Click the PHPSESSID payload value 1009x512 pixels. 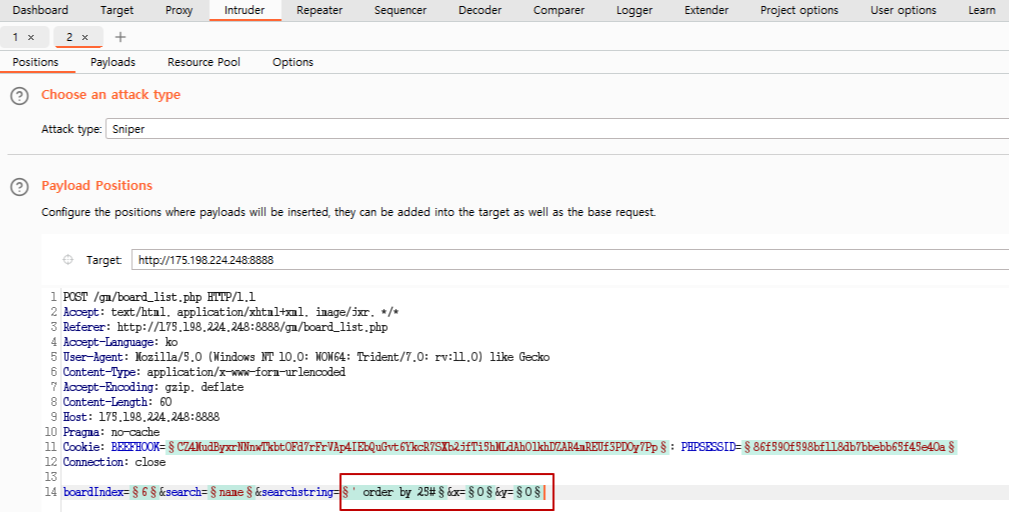[849, 447]
